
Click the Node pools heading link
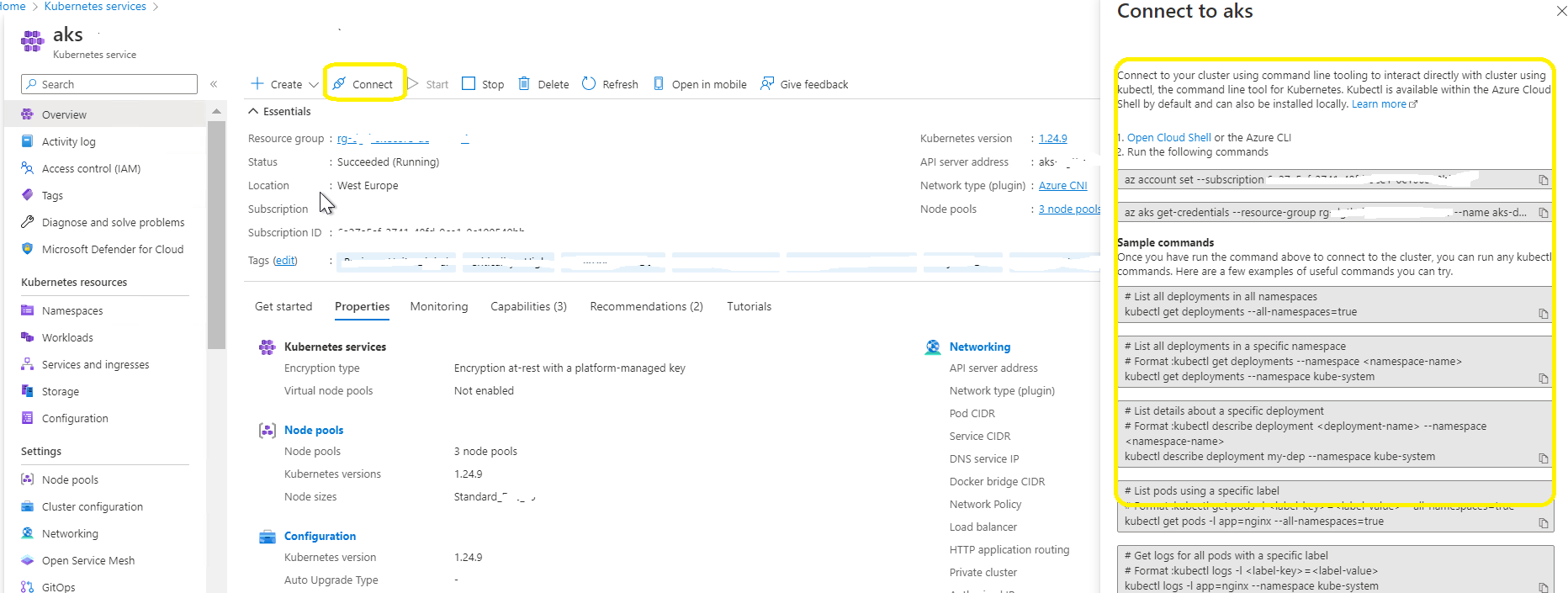pos(314,430)
